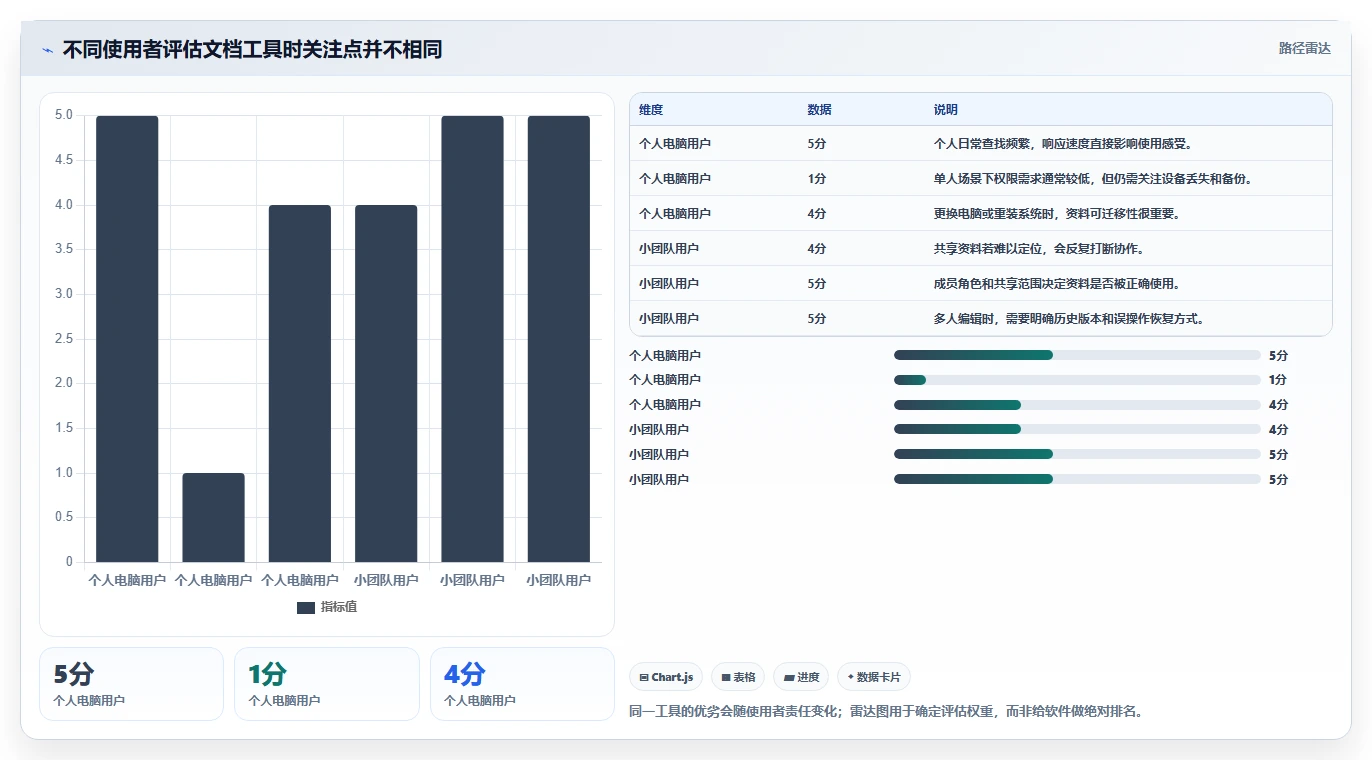Click the Chart.js tag icon
Screen dimensions: 1372x760
point(644,678)
